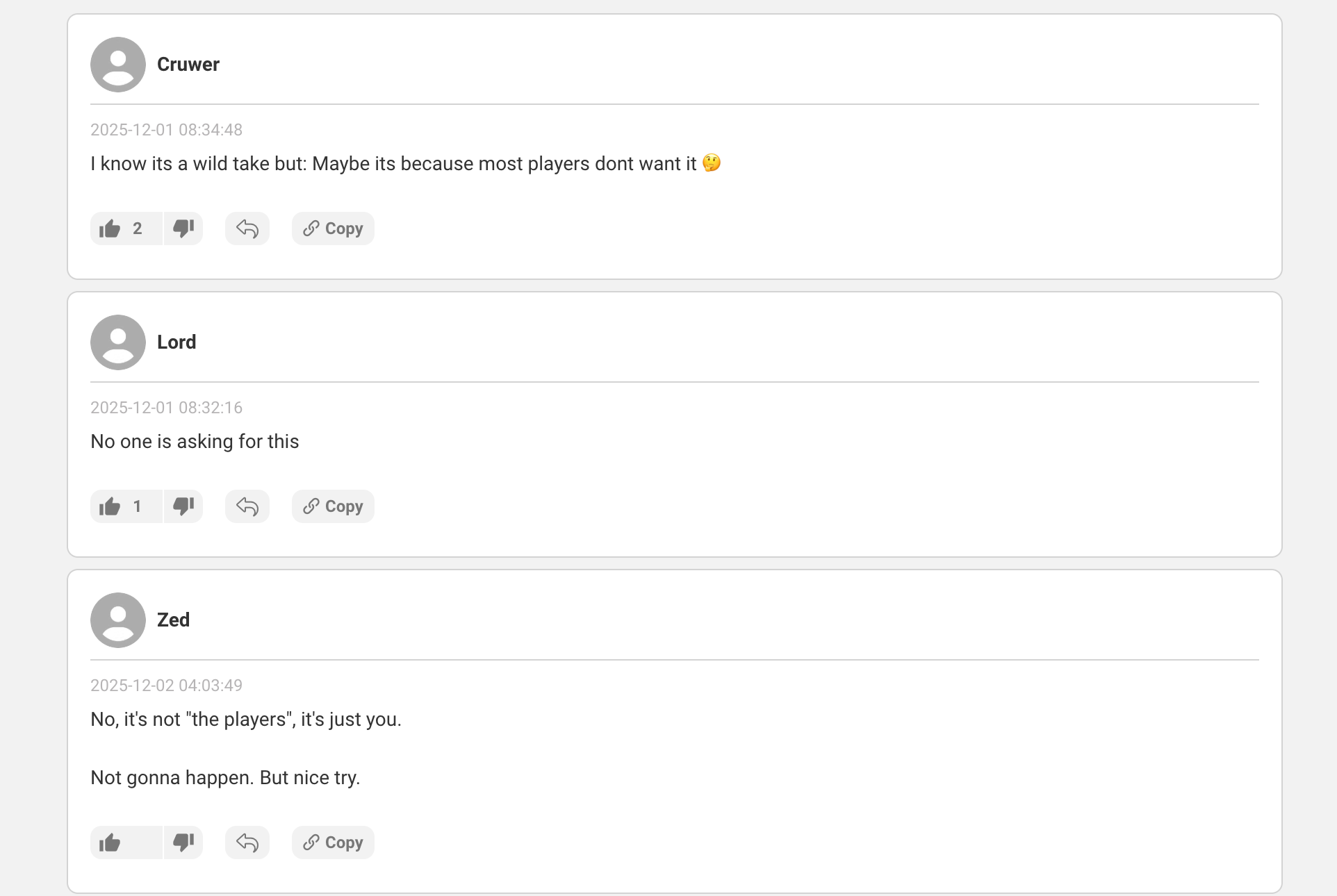Dislike Cruwer's comment with thumbs down
1337x896 pixels.
click(x=183, y=229)
